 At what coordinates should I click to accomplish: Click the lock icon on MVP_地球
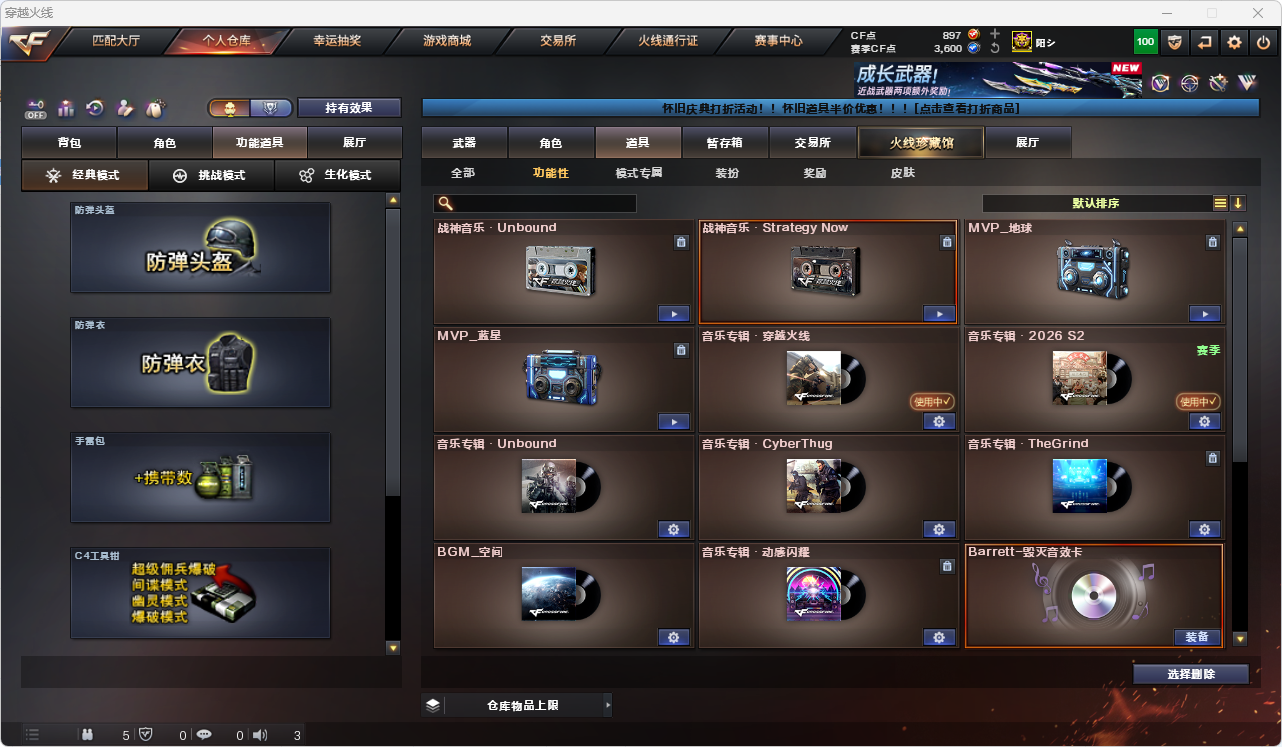coord(1212,242)
